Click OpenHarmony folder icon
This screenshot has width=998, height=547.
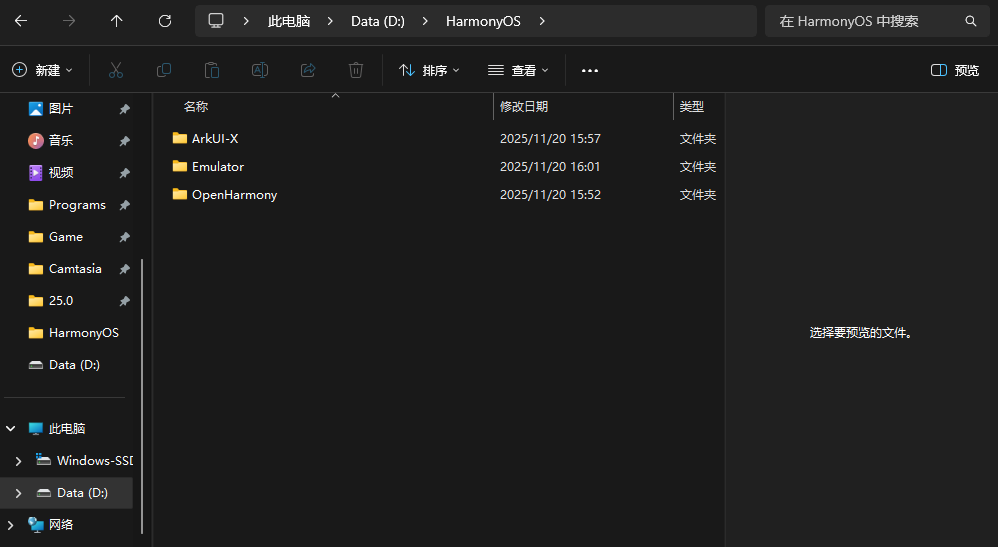pos(179,194)
